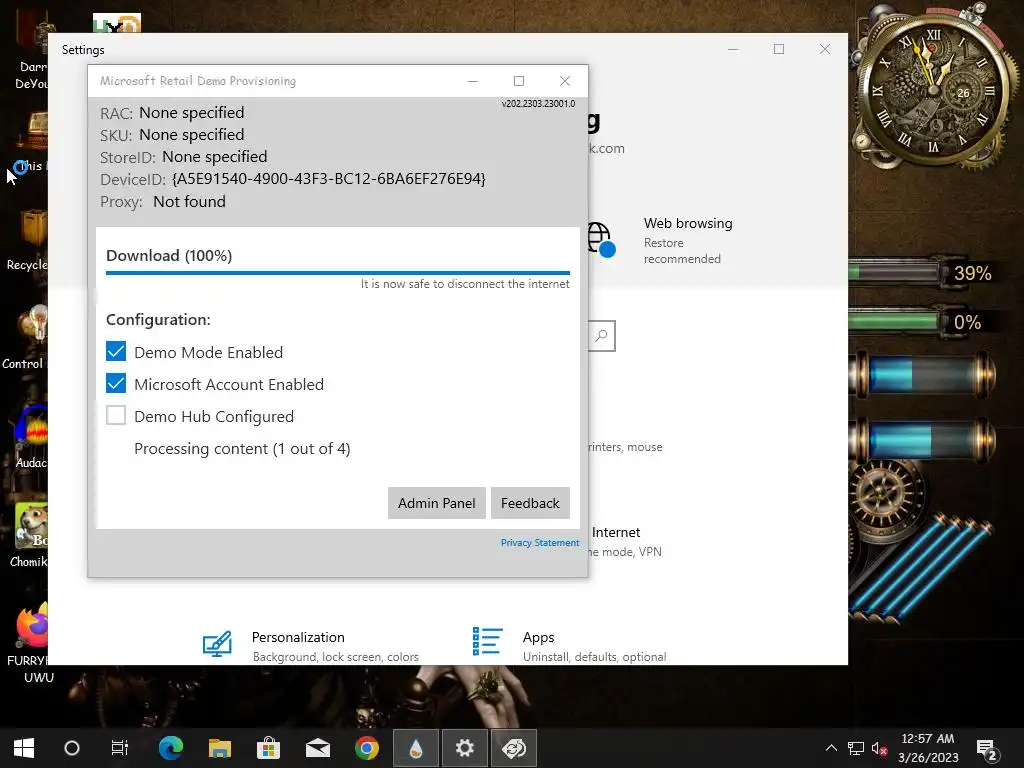Open Recycle Bin desktop icon
The image size is (1024, 768).
27,239
